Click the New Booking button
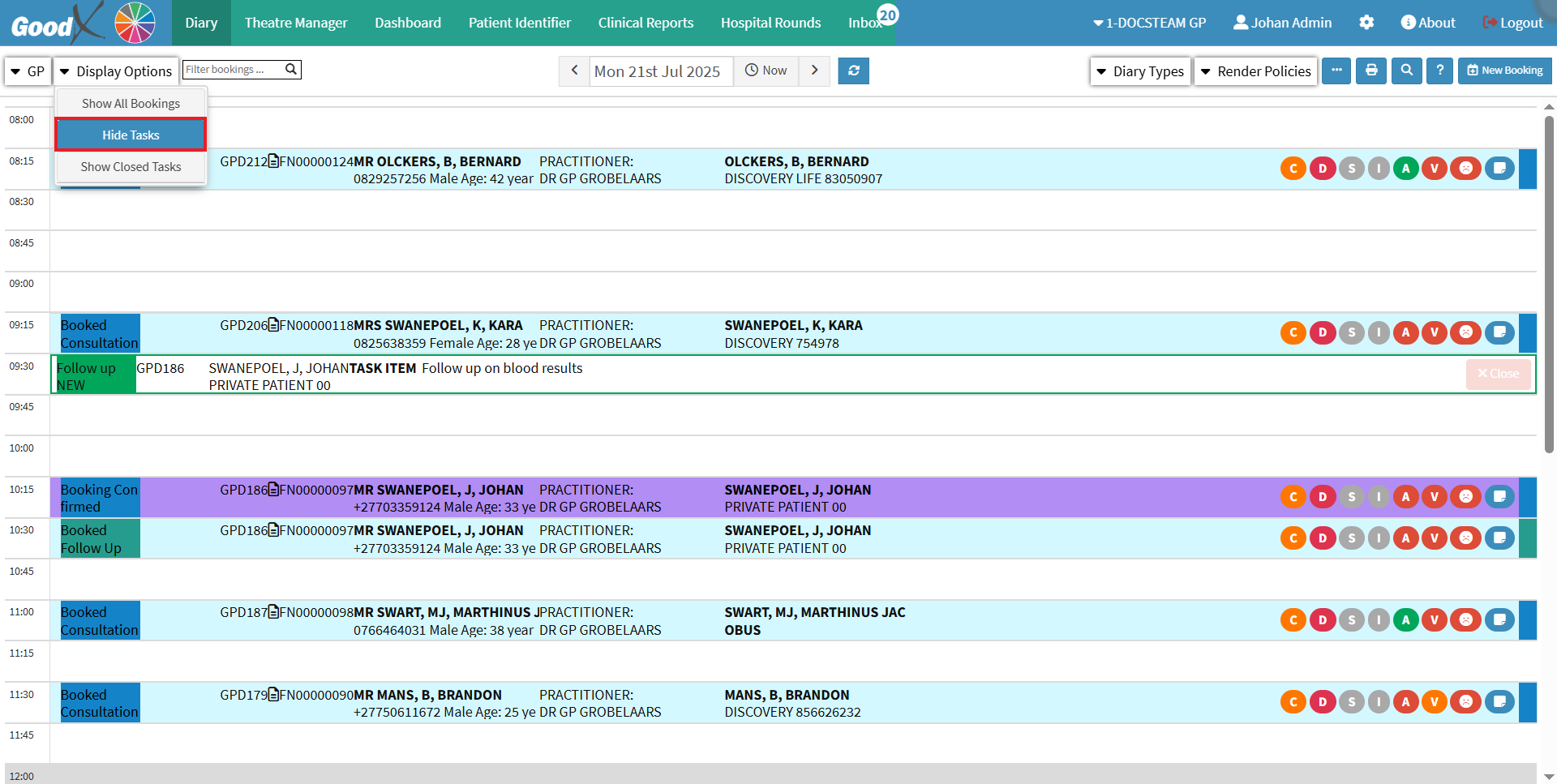The width and height of the screenshot is (1557, 784). click(x=1504, y=71)
